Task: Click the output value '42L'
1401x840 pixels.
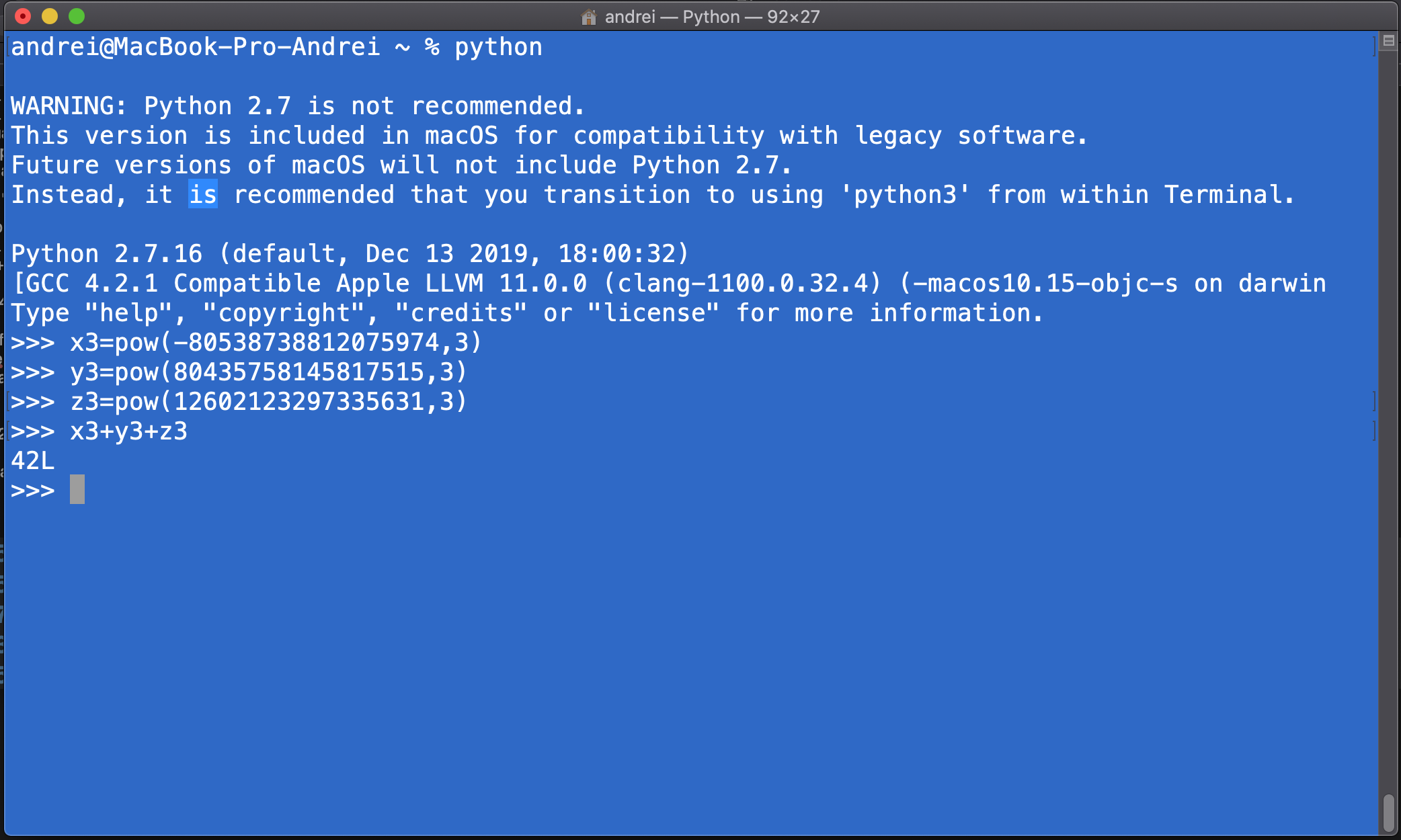Action: tap(32, 461)
